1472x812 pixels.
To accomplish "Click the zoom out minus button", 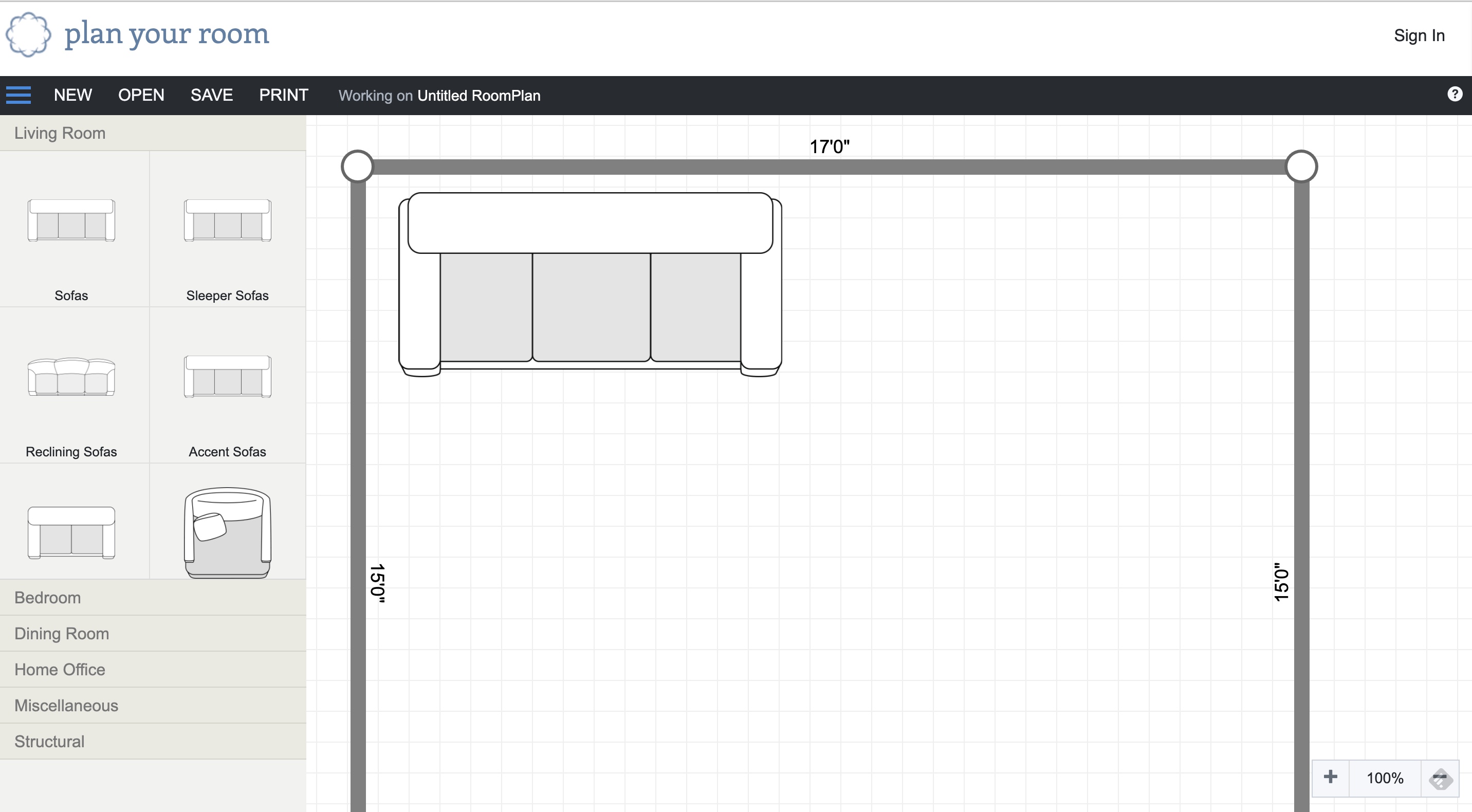I will [1440, 777].
